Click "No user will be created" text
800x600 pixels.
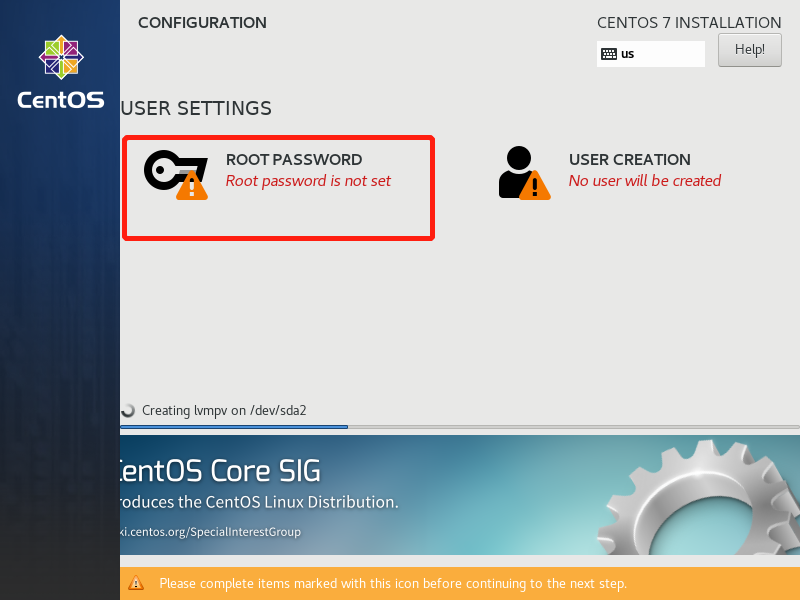[x=645, y=181]
